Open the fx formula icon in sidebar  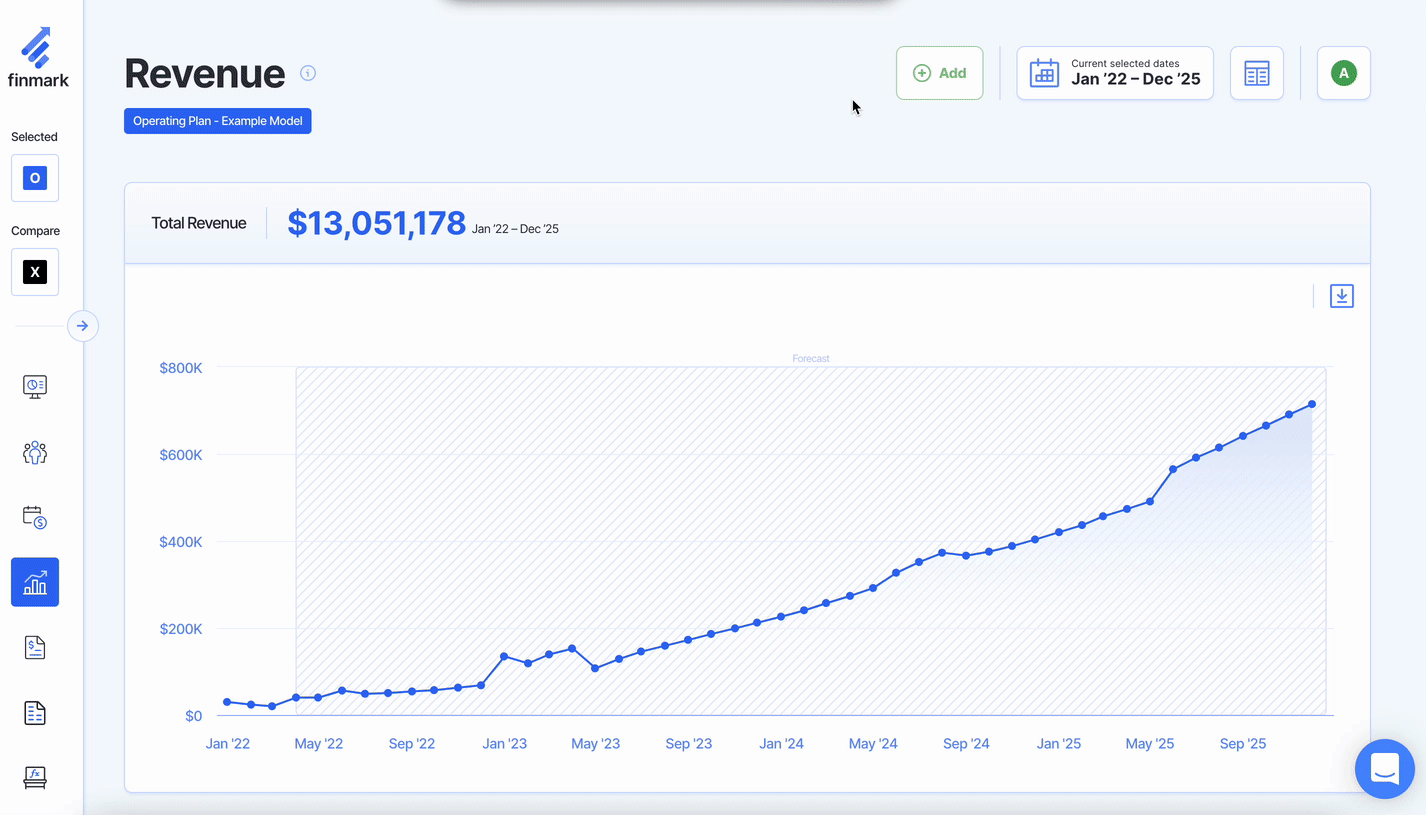(x=35, y=777)
